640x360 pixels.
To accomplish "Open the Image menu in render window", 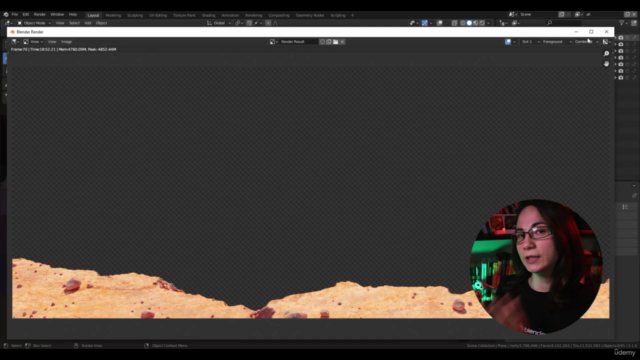I will [x=66, y=42].
